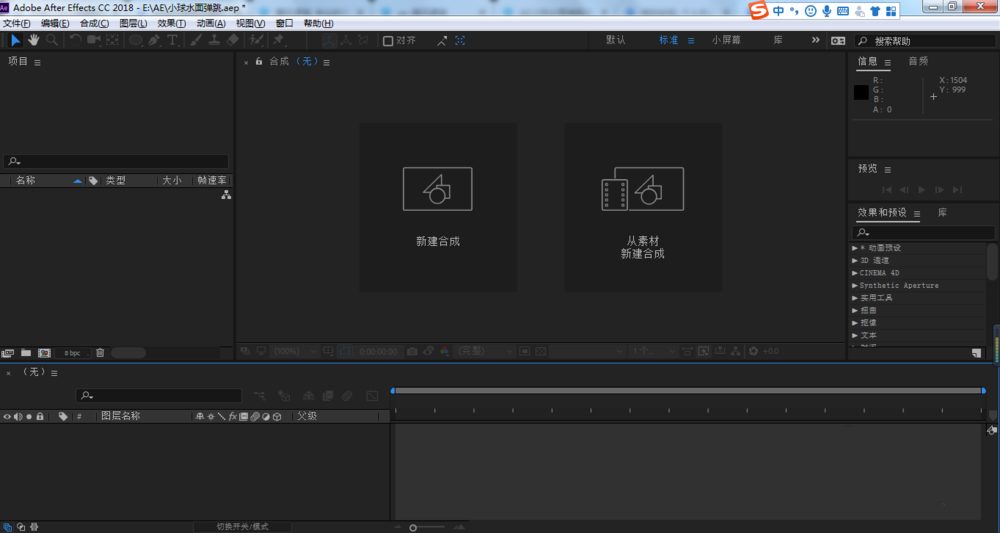Select the Pen tool
The image size is (1000, 533).
tap(154, 40)
